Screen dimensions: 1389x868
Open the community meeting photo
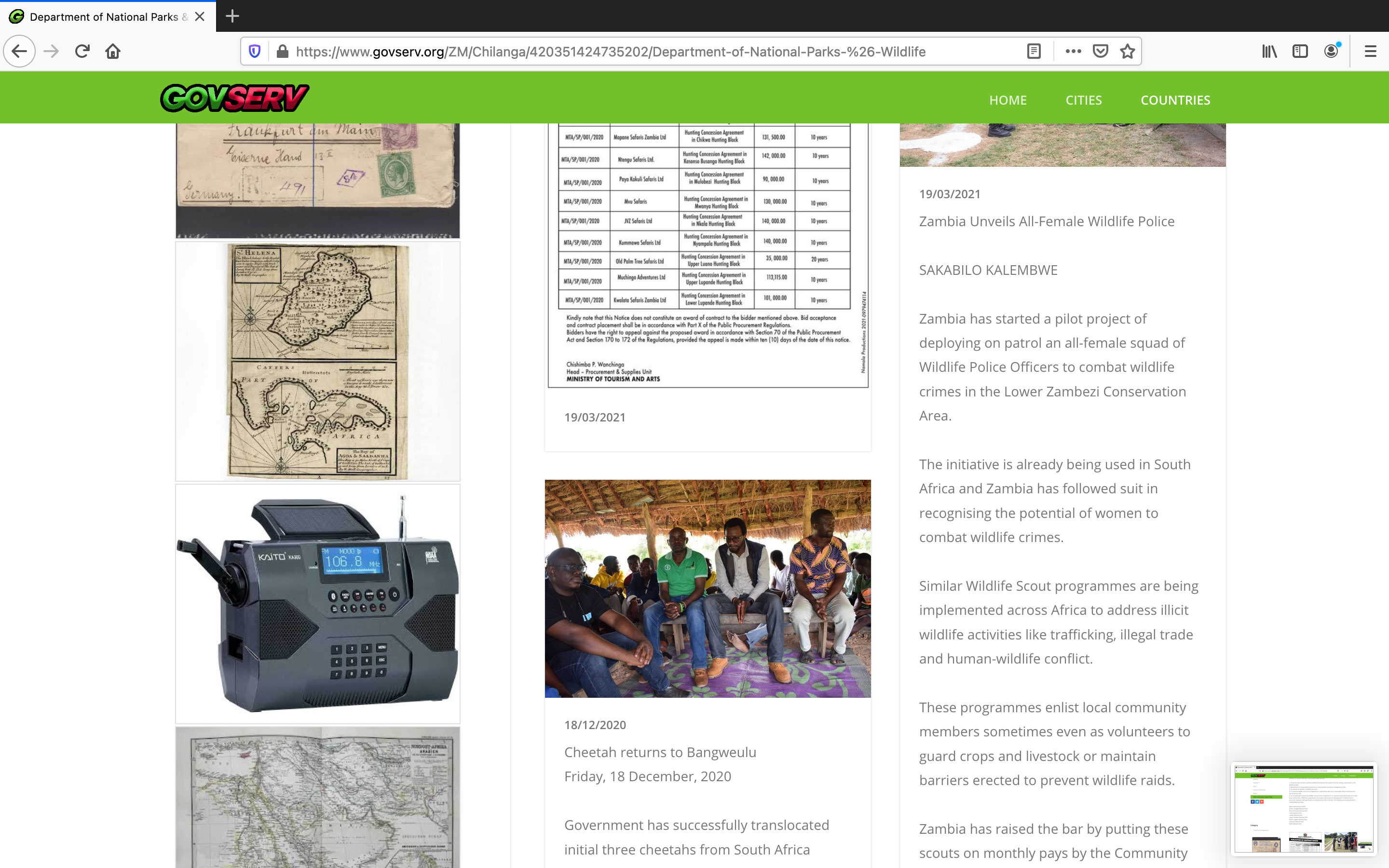tap(708, 589)
